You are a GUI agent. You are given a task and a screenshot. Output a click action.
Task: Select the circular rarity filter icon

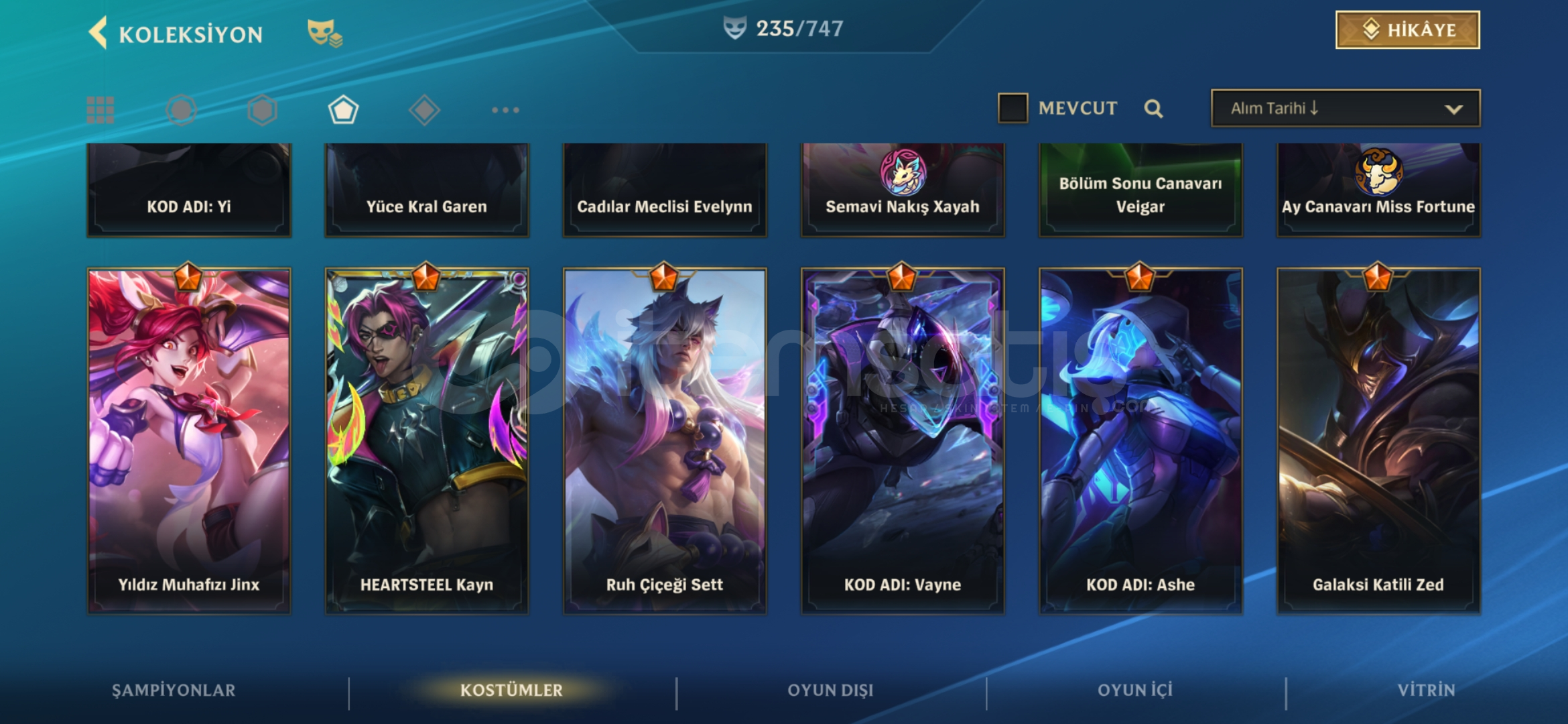coord(181,110)
